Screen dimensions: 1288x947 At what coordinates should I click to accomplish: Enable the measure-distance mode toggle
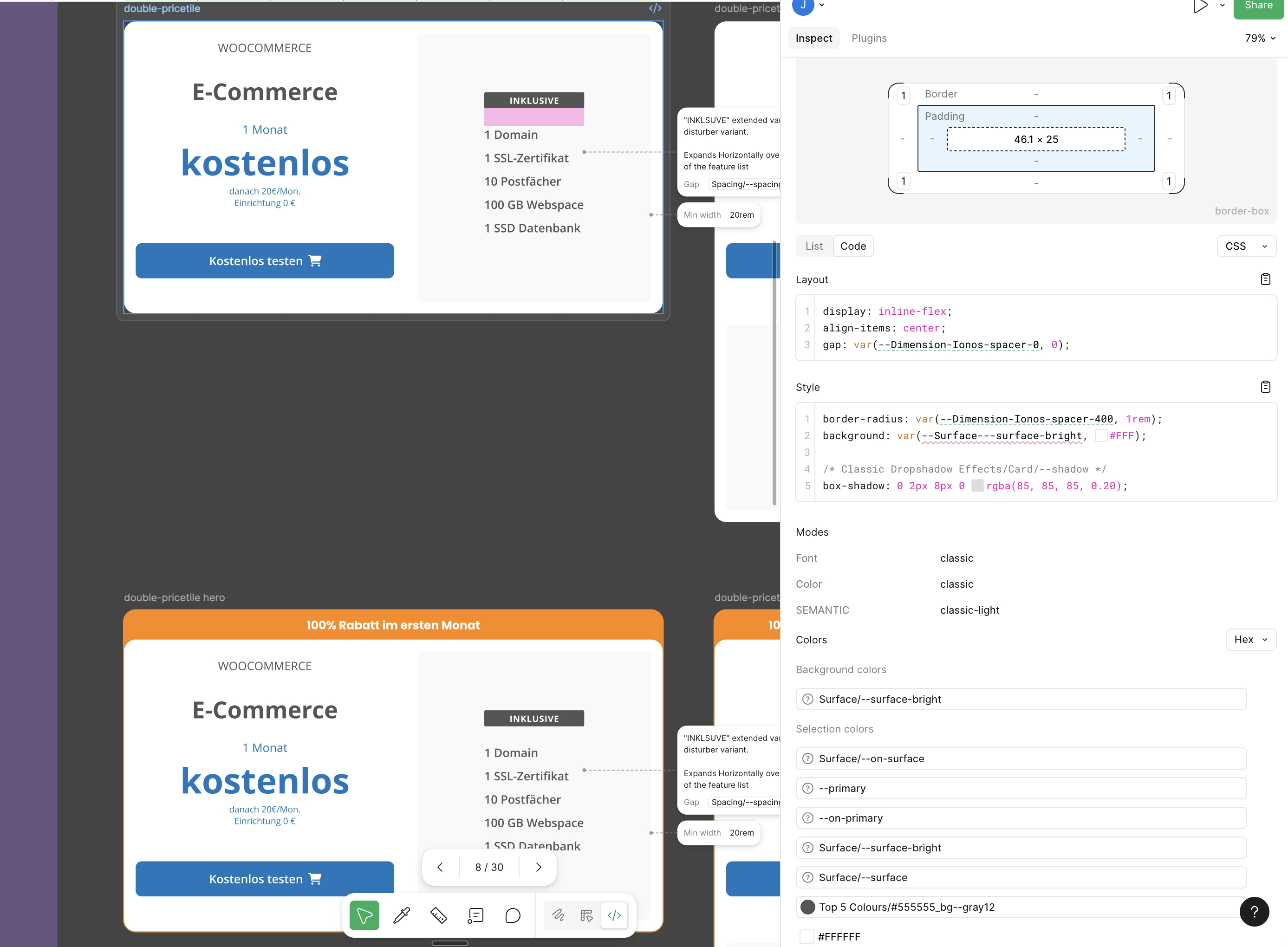pyautogui.click(x=586, y=915)
